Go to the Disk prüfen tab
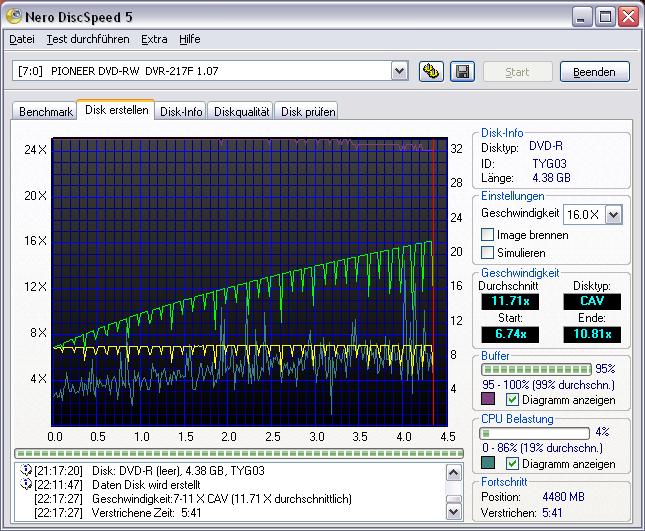The image size is (645, 531). [308, 111]
